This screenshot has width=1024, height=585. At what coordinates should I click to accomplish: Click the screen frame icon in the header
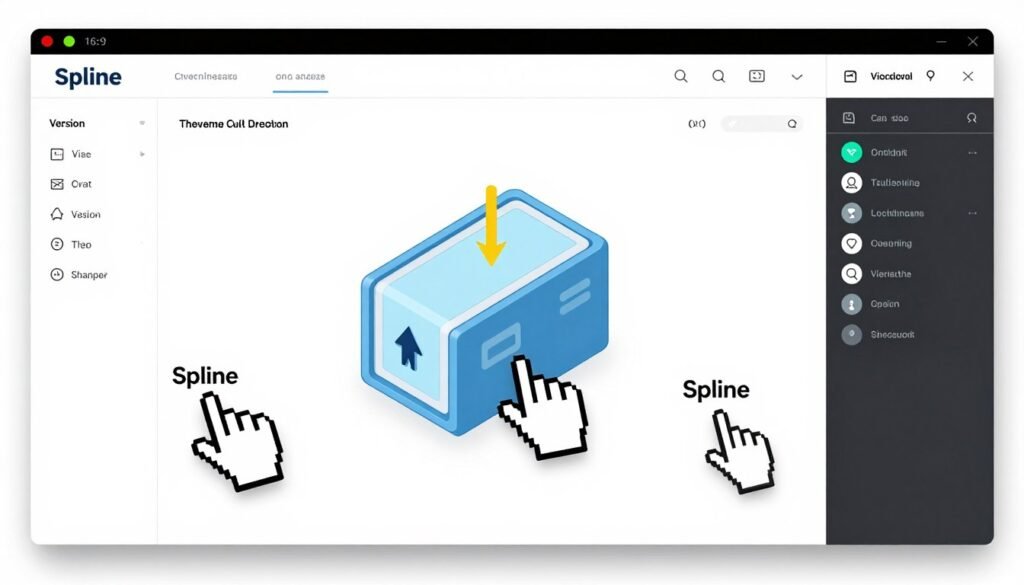click(x=756, y=76)
